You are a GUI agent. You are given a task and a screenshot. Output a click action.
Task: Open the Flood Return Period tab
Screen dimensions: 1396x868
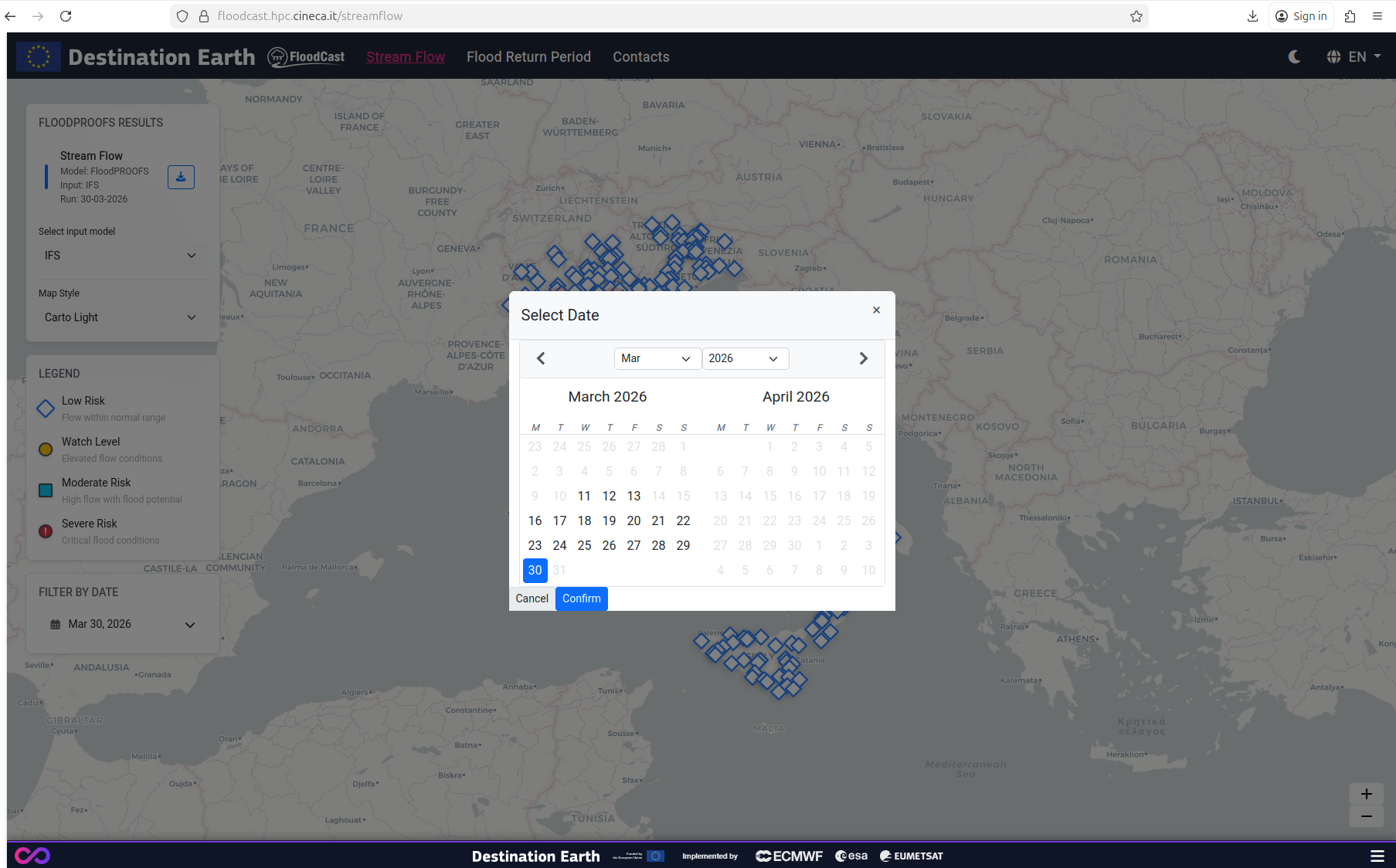coord(528,56)
